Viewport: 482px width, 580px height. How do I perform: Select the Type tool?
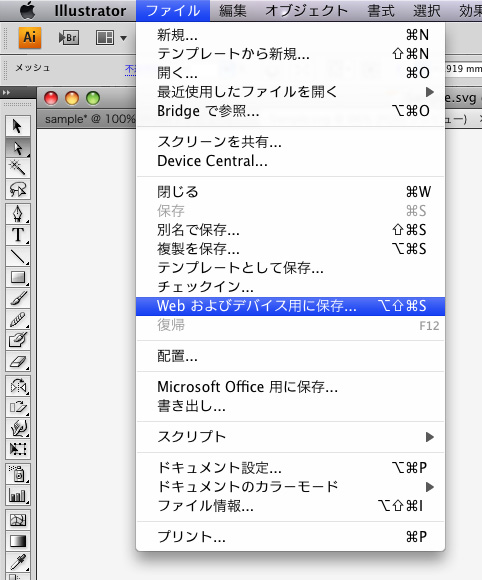click(17, 235)
